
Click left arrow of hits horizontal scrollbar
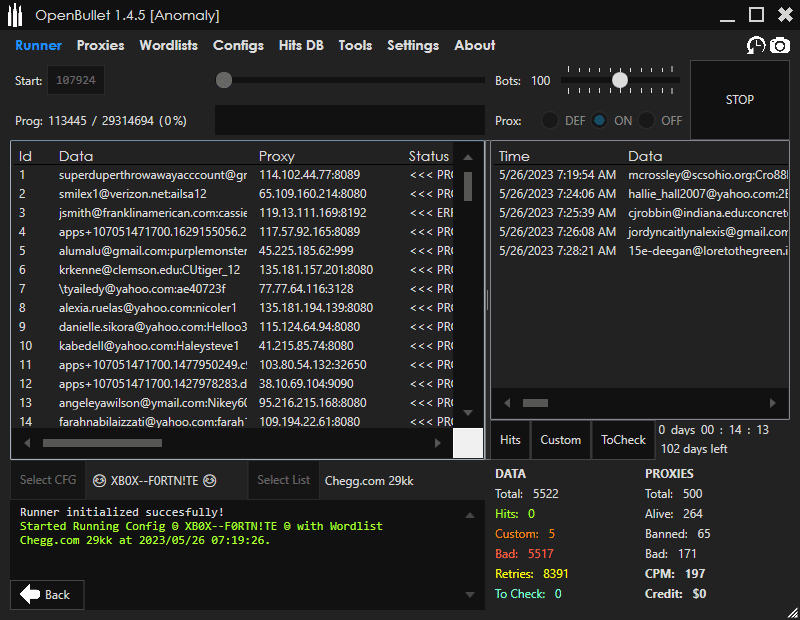[507, 403]
